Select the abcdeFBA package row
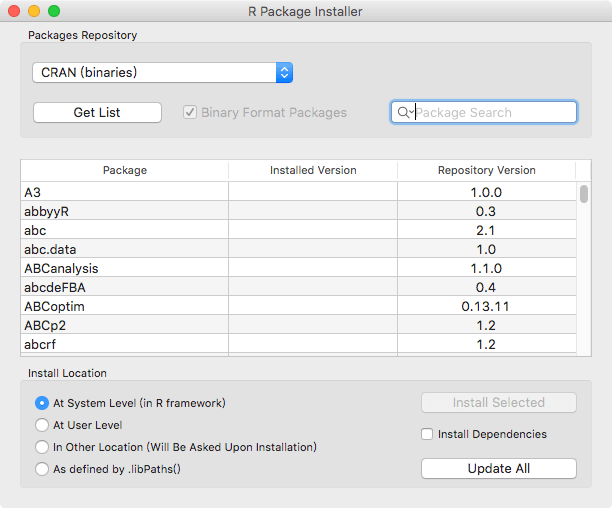 tap(299, 288)
